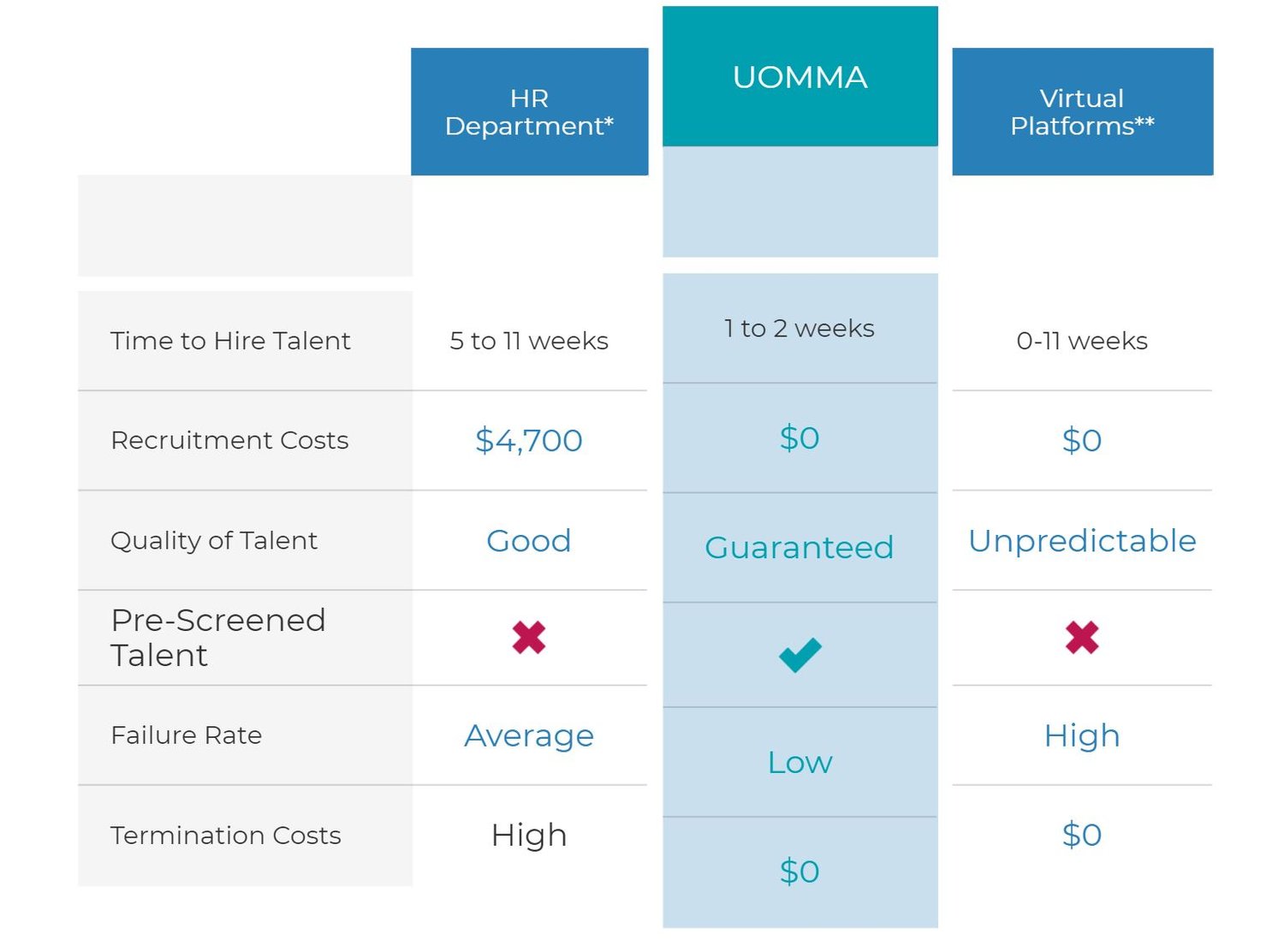Select the UOMMA column header
The image size is (1284, 952).
800,77
